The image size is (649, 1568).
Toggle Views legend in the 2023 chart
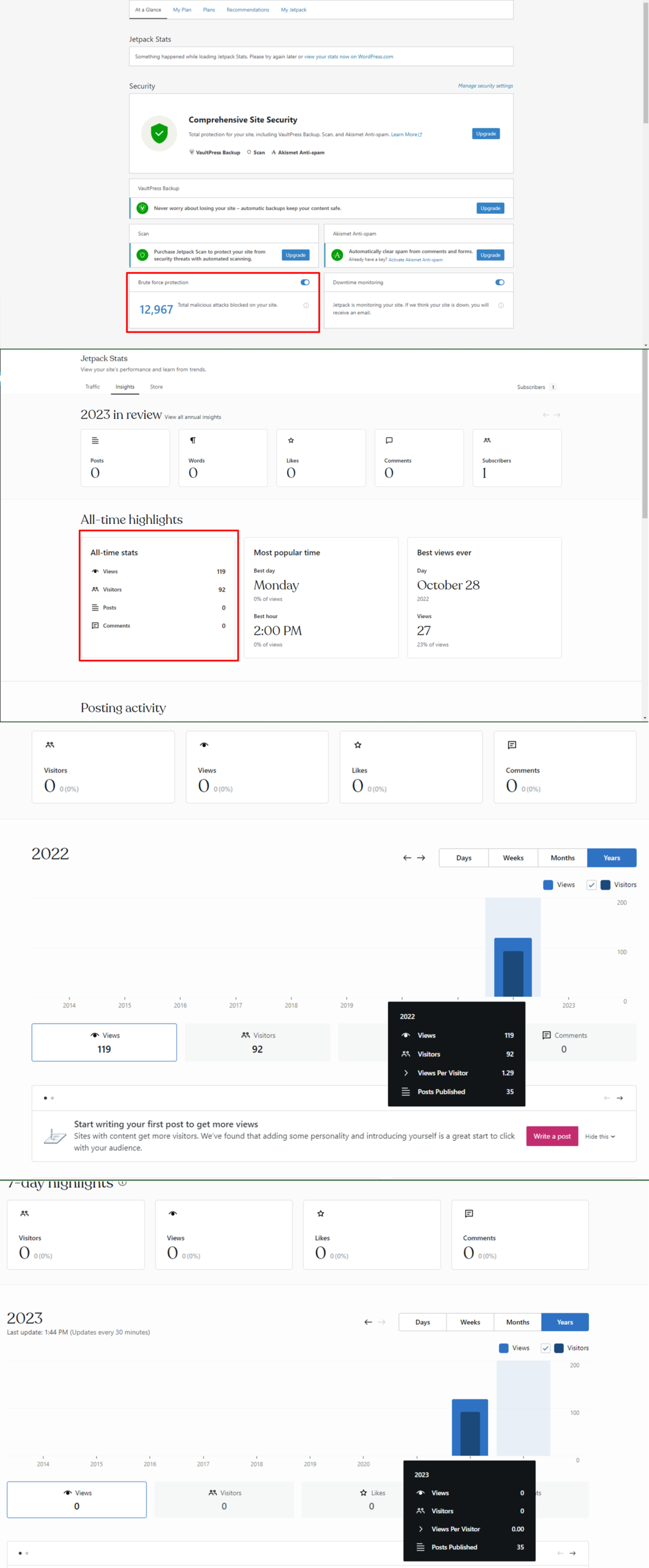click(x=514, y=1348)
